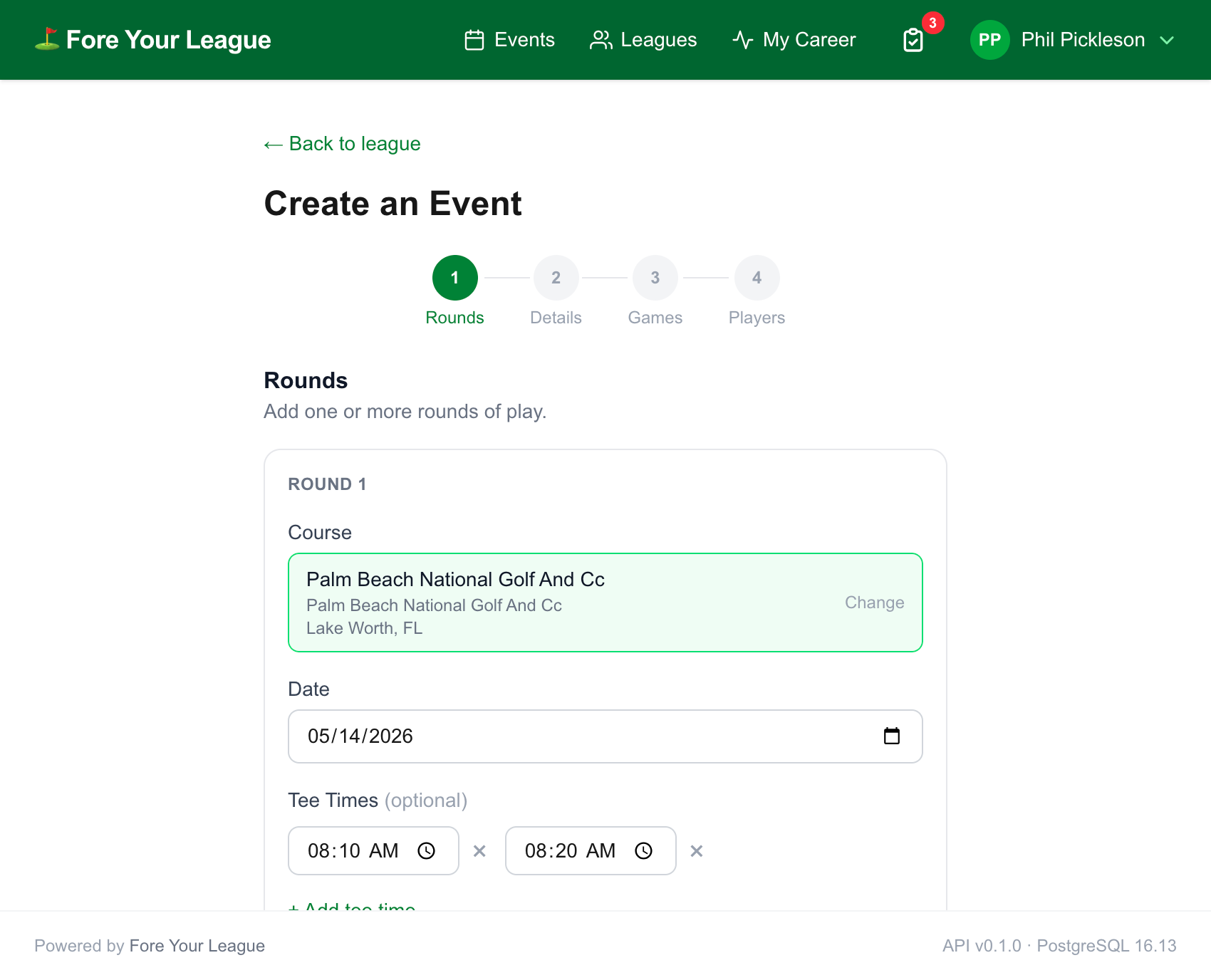Click the PP avatar circle

click(x=990, y=40)
